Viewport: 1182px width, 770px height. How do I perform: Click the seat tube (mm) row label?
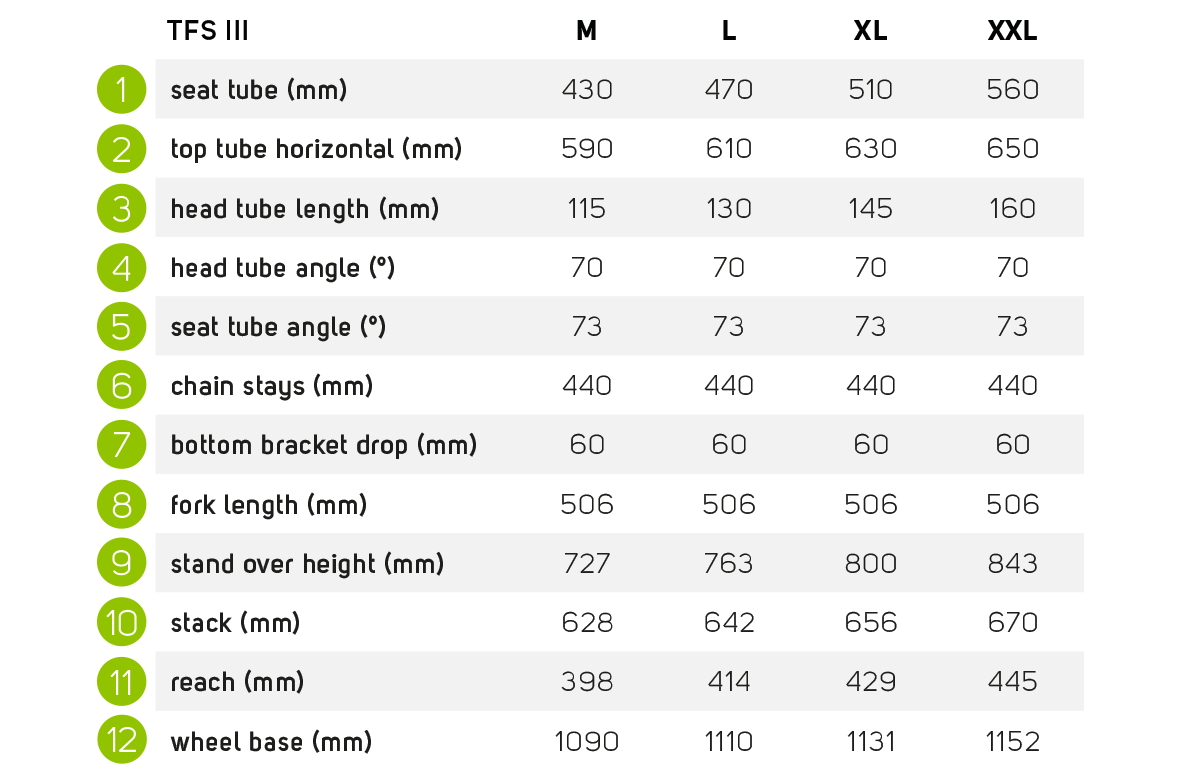pos(259,90)
